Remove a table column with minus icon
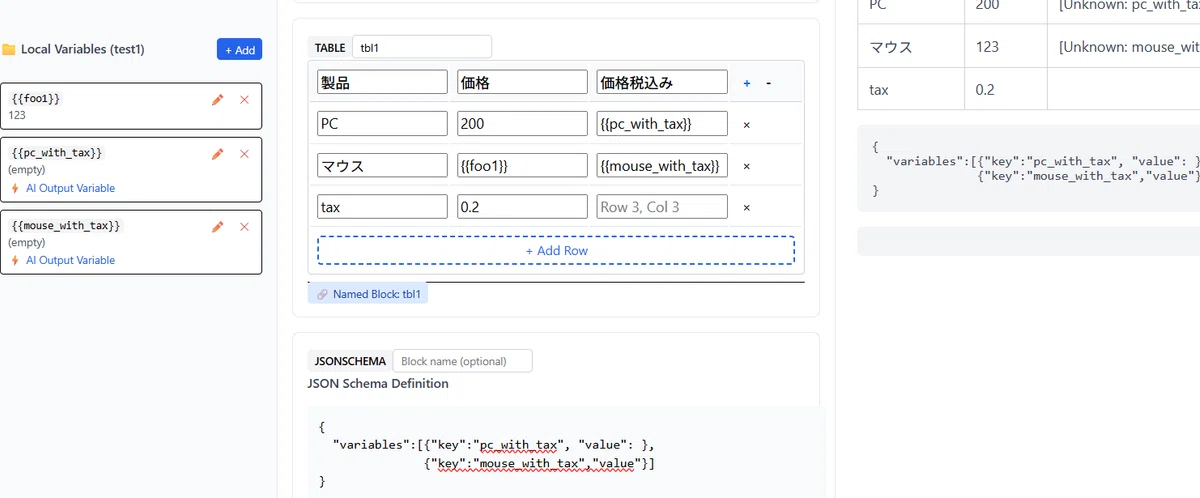 point(768,83)
